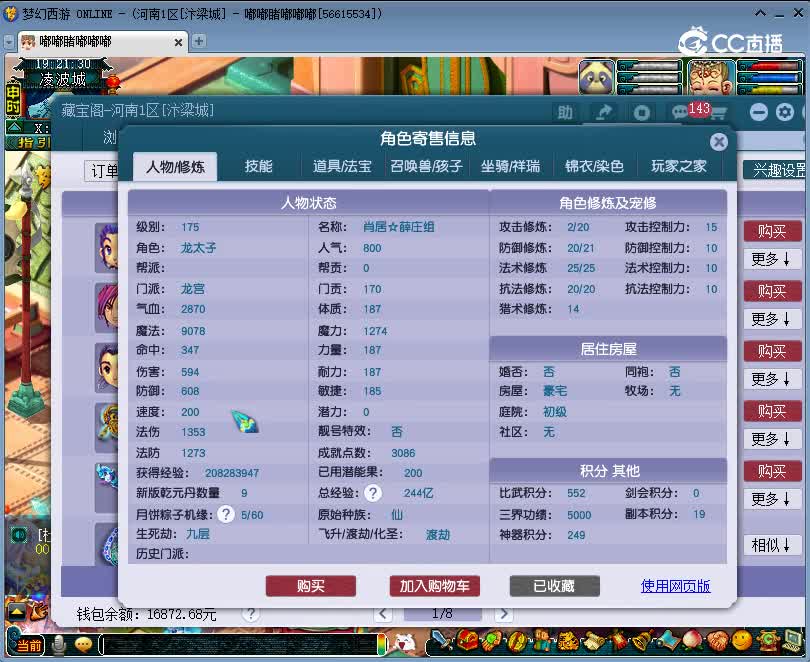Open the 使用网页版 link
This screenshot has height=662, width=810.
pyautogui.click(x=675, y=586)
